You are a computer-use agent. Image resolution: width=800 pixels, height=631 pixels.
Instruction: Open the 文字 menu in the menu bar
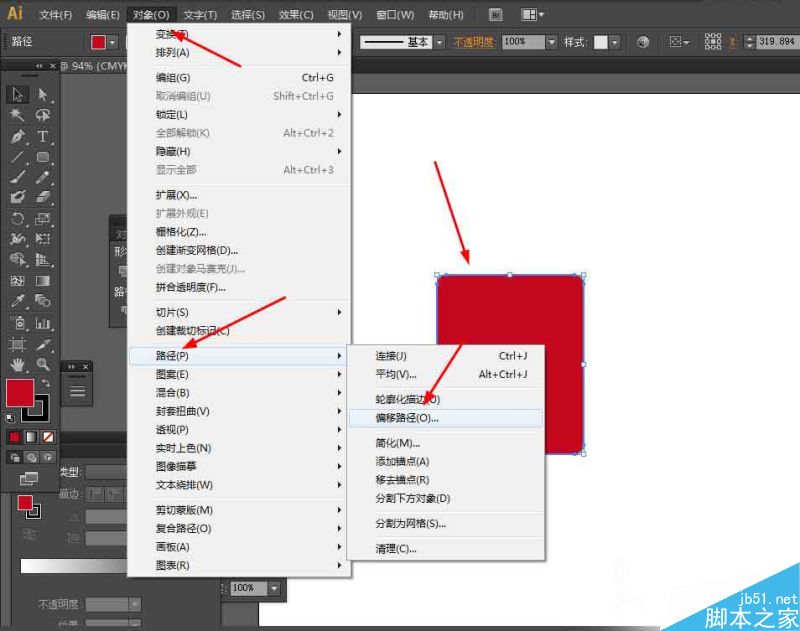coord(198,14)
